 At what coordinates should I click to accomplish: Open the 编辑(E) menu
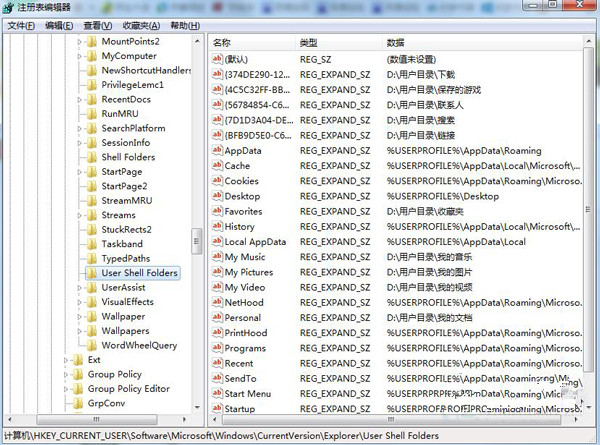click(x=59, y=26)
